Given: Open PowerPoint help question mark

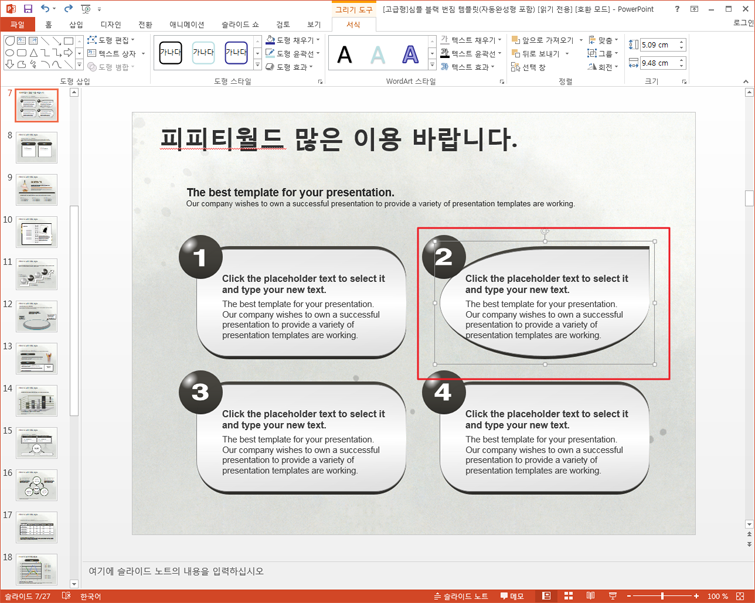Looking at the screenshot, I should [x=677, y=9].
